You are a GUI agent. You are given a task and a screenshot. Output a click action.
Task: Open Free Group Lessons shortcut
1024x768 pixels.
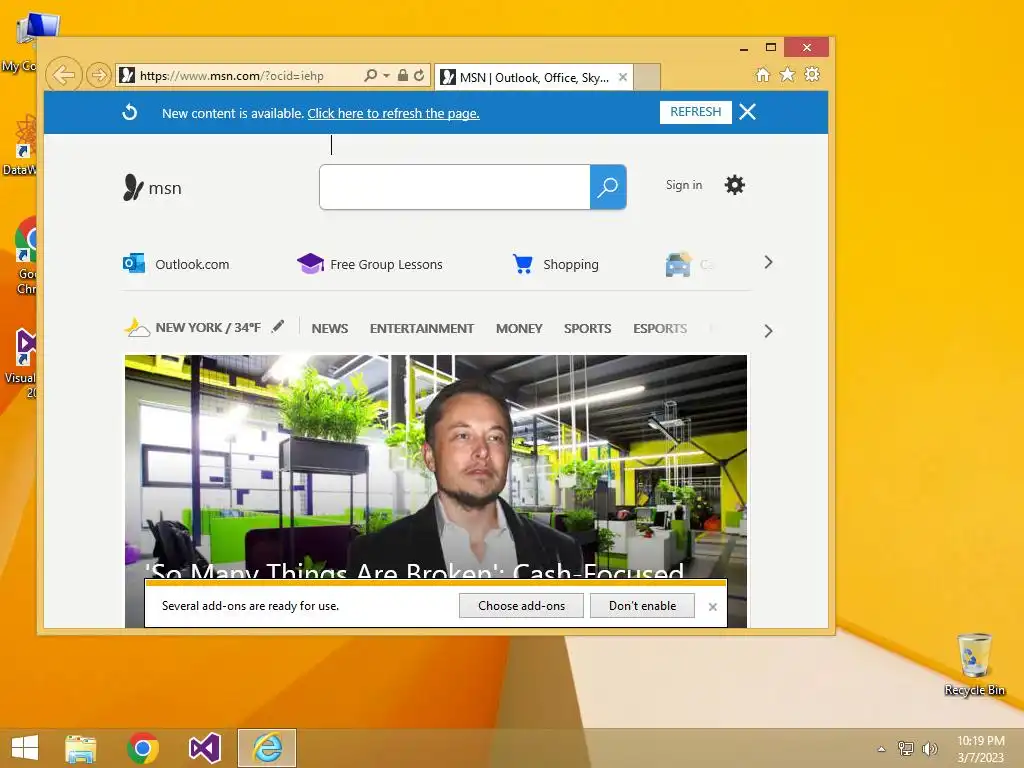370,264
